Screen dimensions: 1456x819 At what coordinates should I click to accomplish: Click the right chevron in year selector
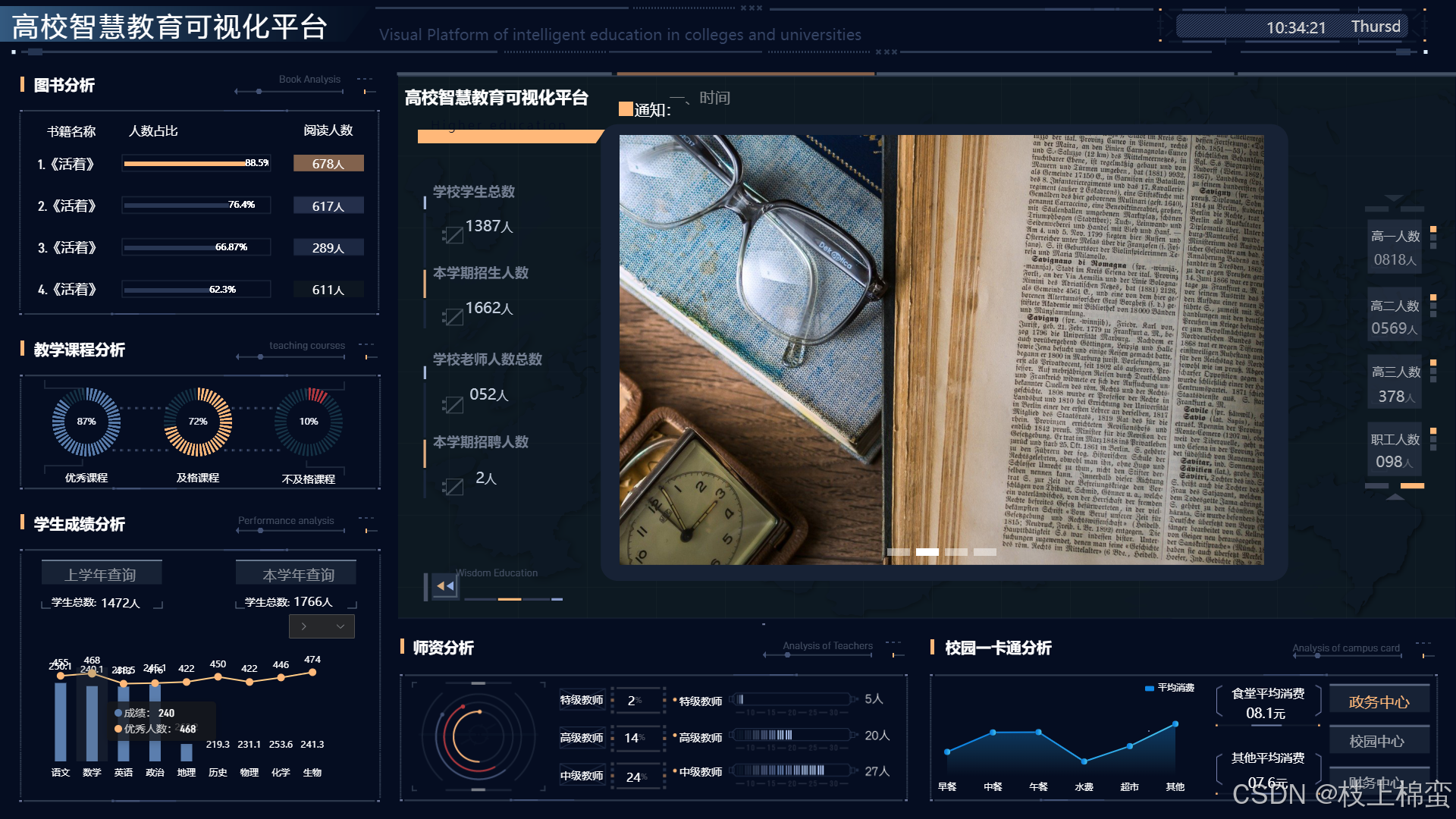point(304,626)
